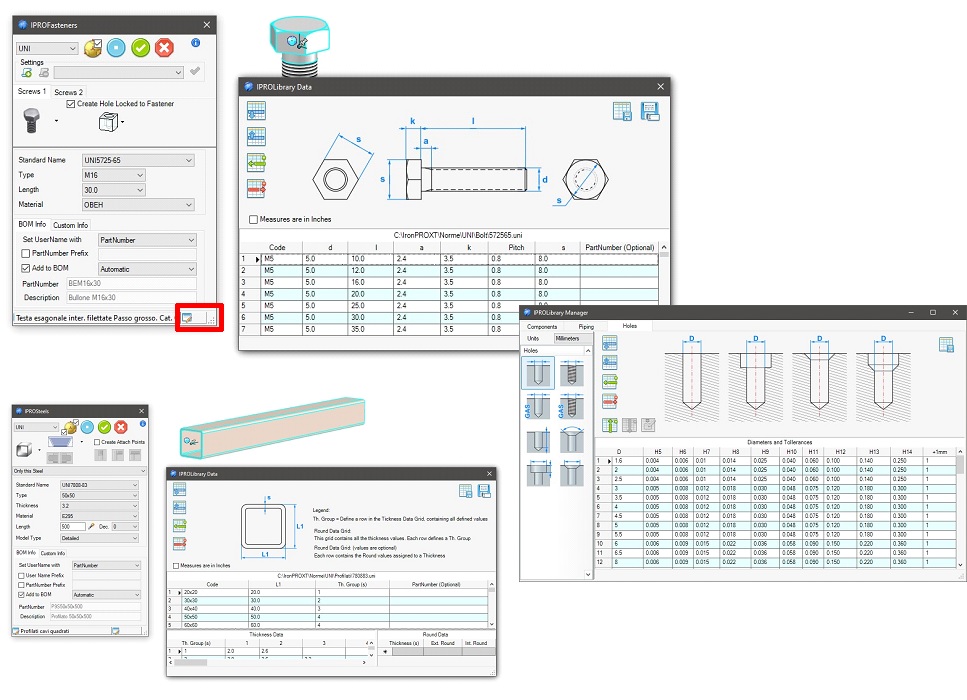Open the Model Type Detailed dropdown in IPROSteels
Screen dimensions: 967x700
[x=99, y=538]
